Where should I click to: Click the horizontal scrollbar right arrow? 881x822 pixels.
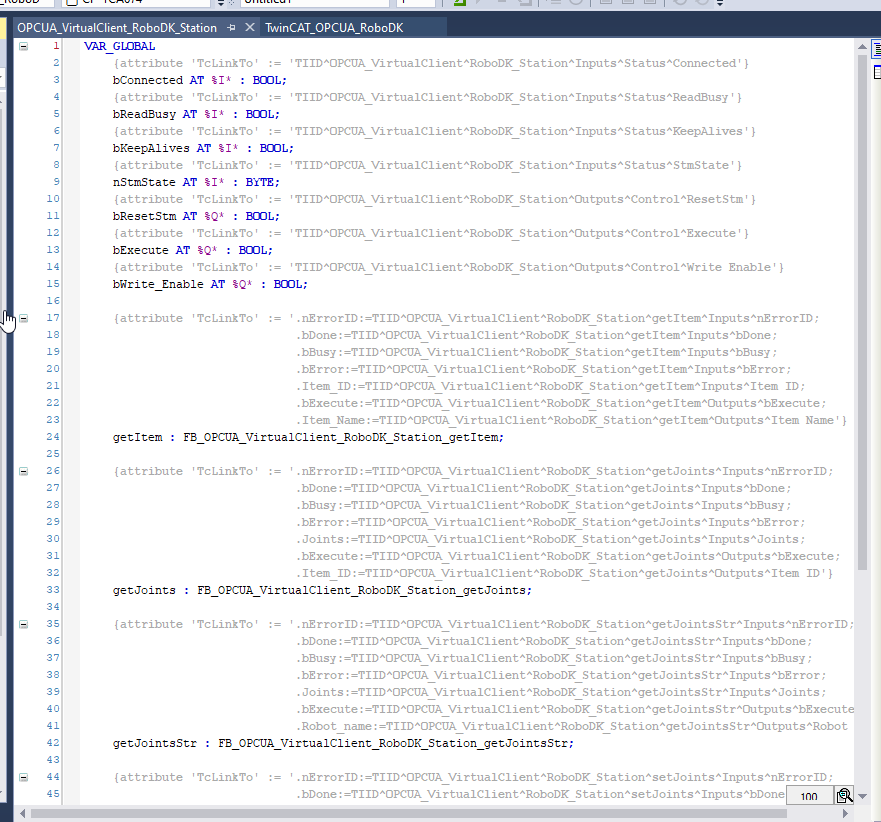(846, 813)
